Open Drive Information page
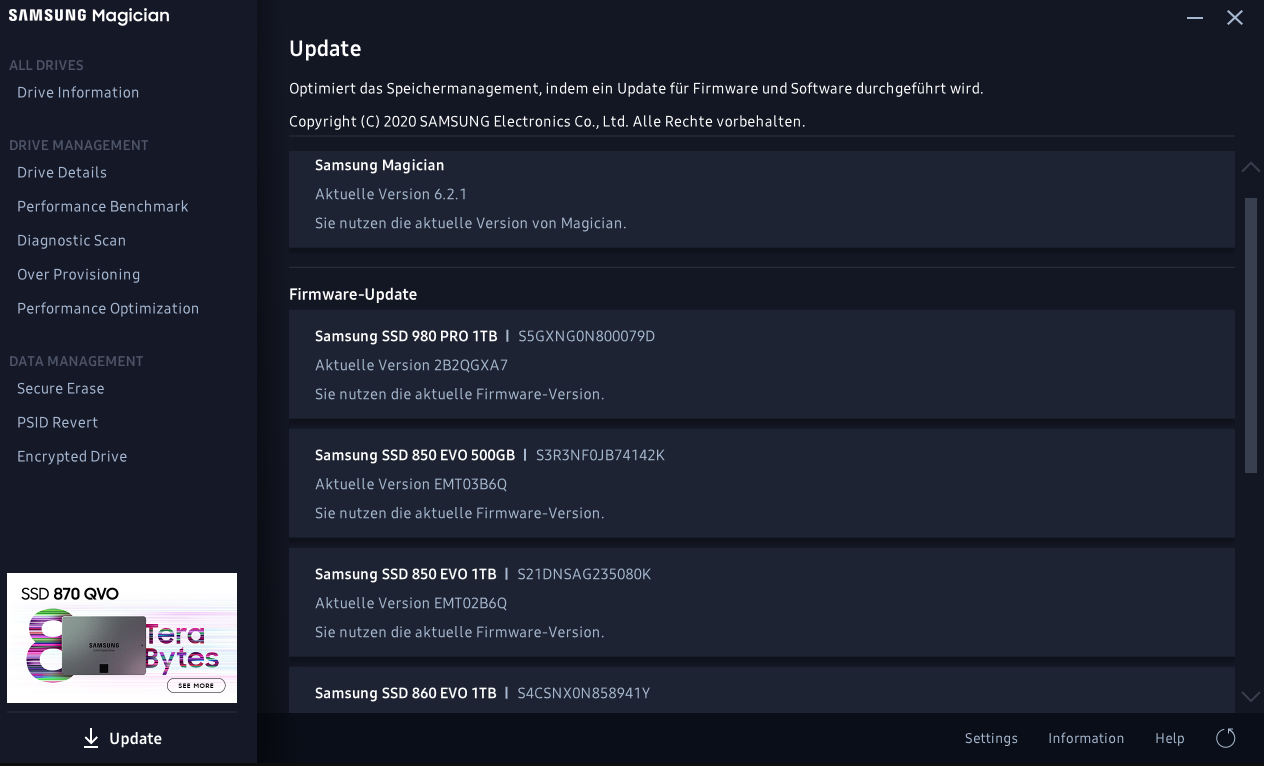The width and height of the screenshot is (1264, 766). [78, 92]
